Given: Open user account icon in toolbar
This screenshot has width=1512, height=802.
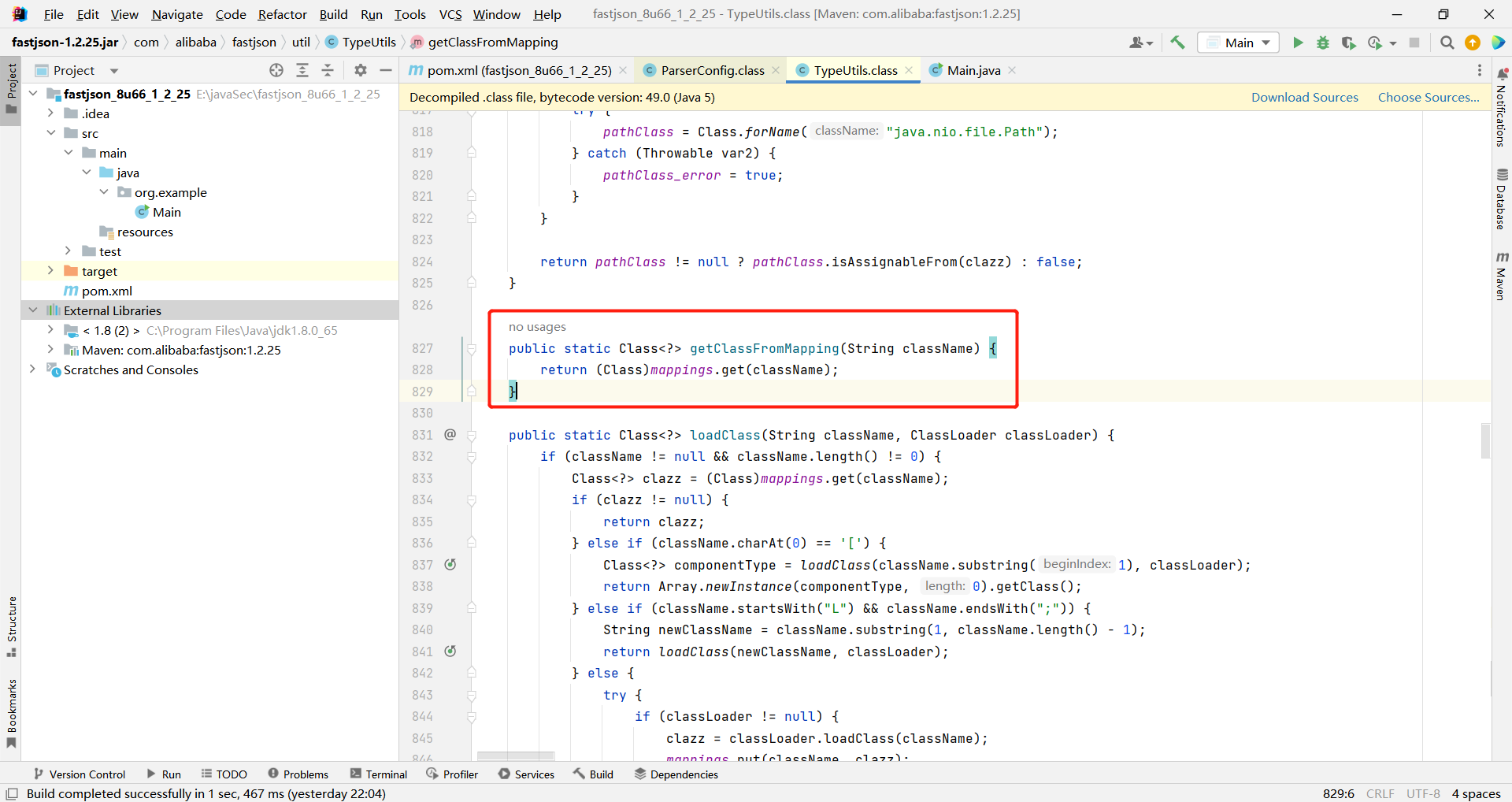Looking at the screenshot, I should coord(1140,43).
